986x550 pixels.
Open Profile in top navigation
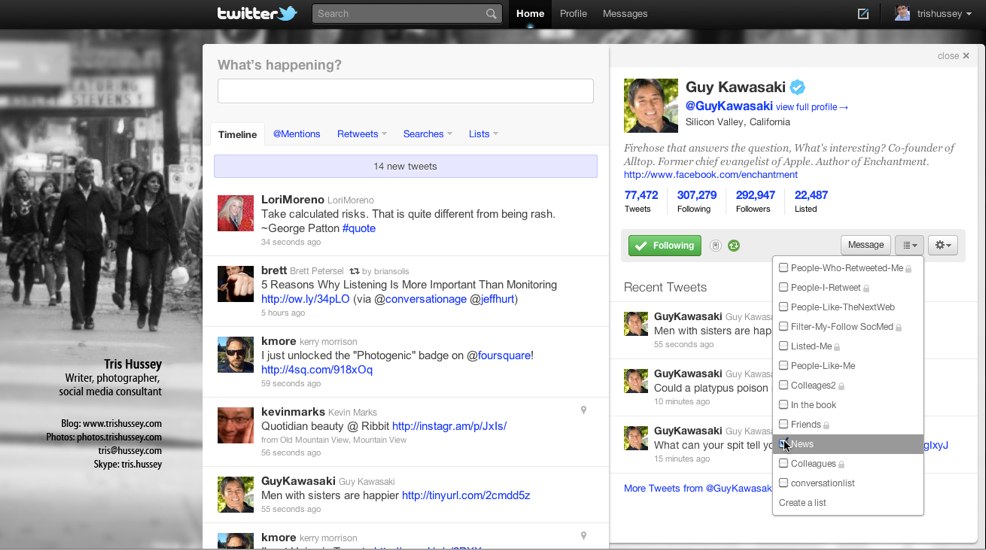573,14
